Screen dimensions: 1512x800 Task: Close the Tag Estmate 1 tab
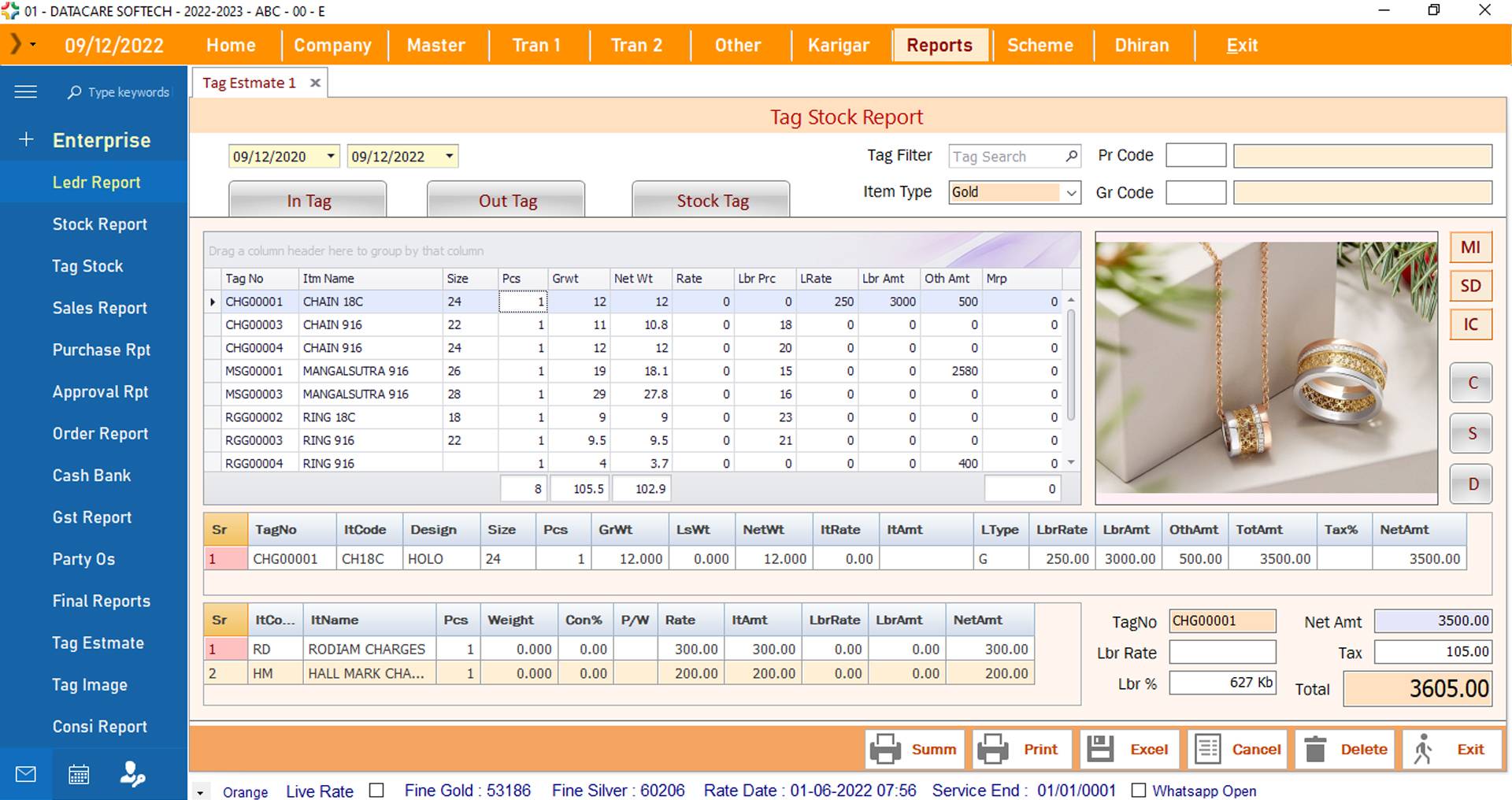(315, 83)
